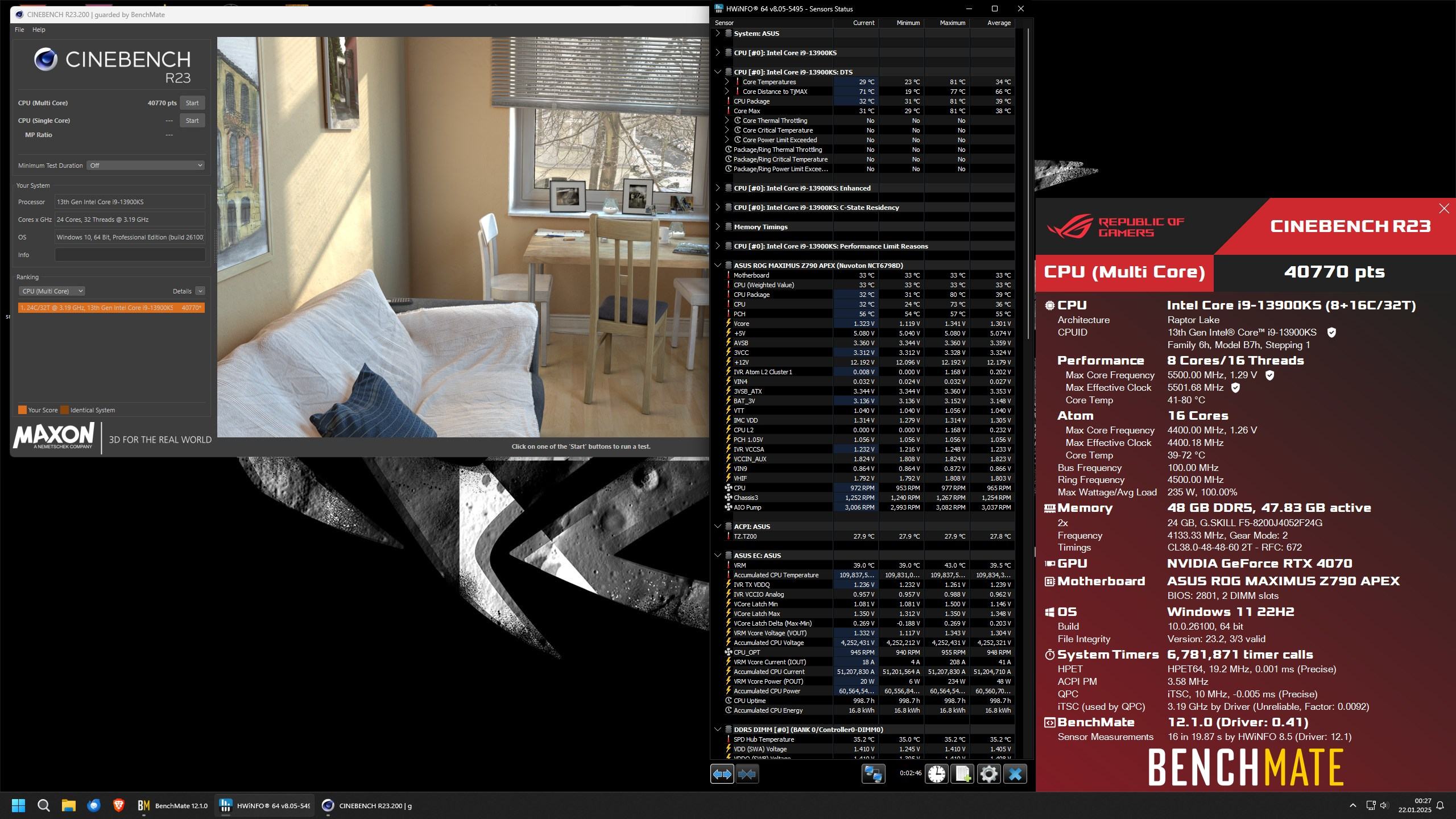1456x819 pixels.
Task: Open HWiNFO remote network monitors icon
Action: tap(873, 774)
